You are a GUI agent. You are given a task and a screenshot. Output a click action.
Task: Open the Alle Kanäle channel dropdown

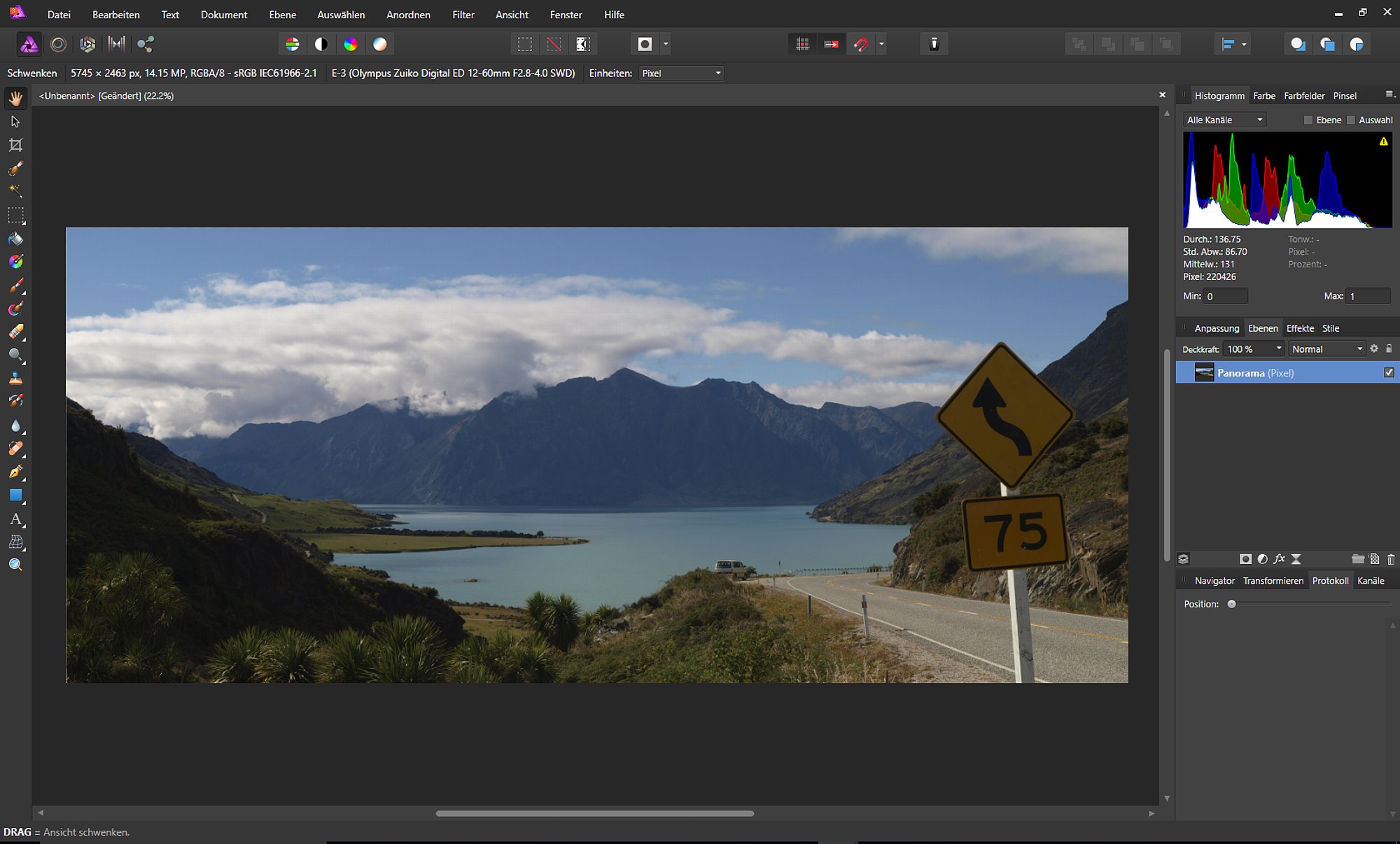(x=1224, y=120)
